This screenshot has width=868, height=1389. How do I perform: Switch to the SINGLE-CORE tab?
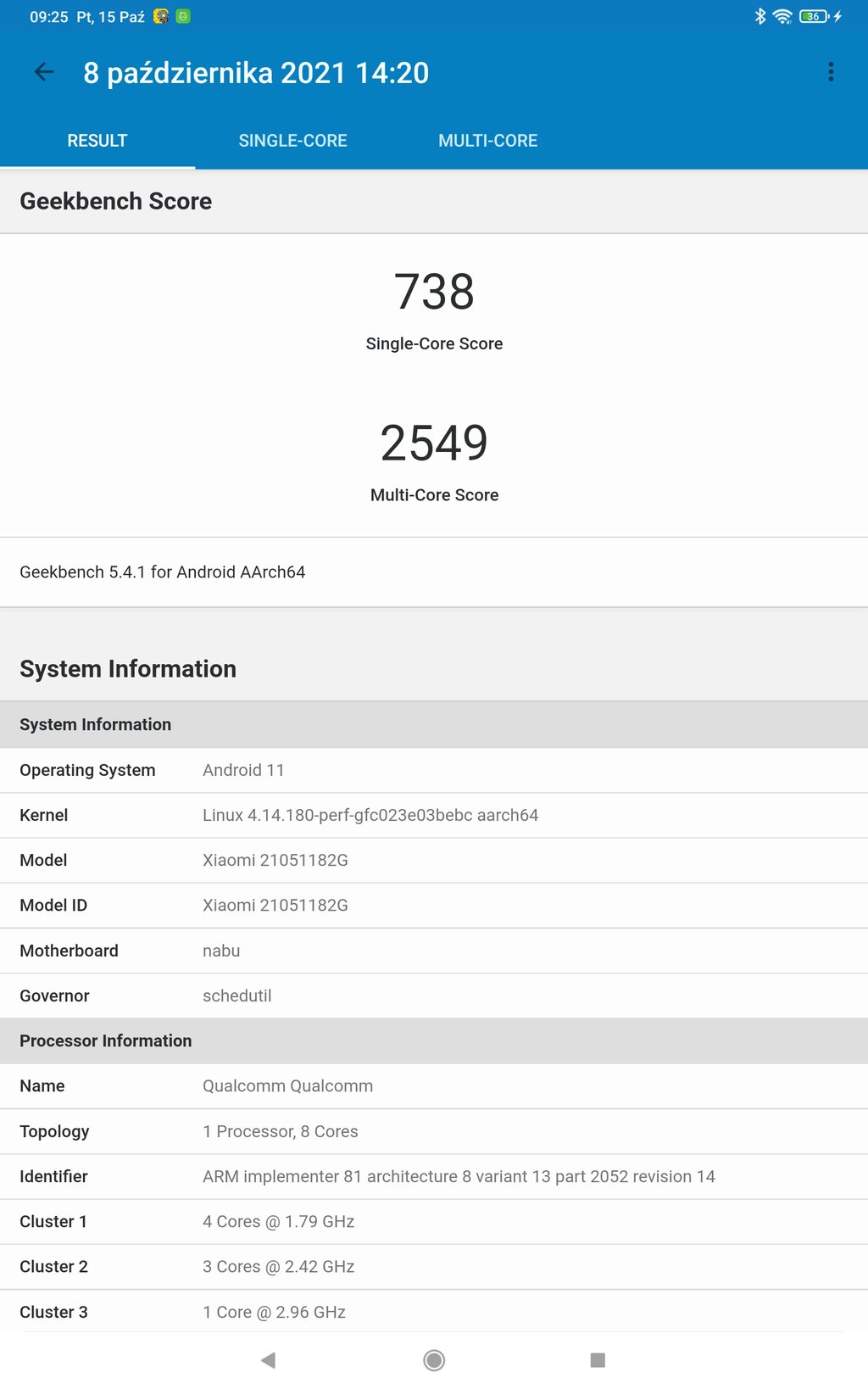pyautogui.click(x=292, y=141)
